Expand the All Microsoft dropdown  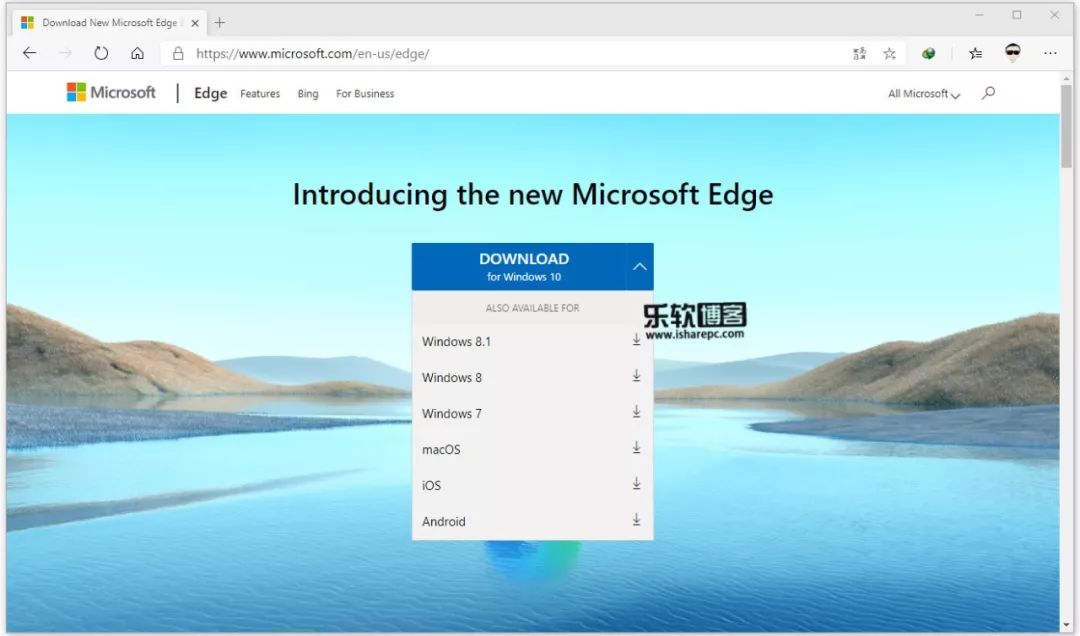click(x=924, y=94)
